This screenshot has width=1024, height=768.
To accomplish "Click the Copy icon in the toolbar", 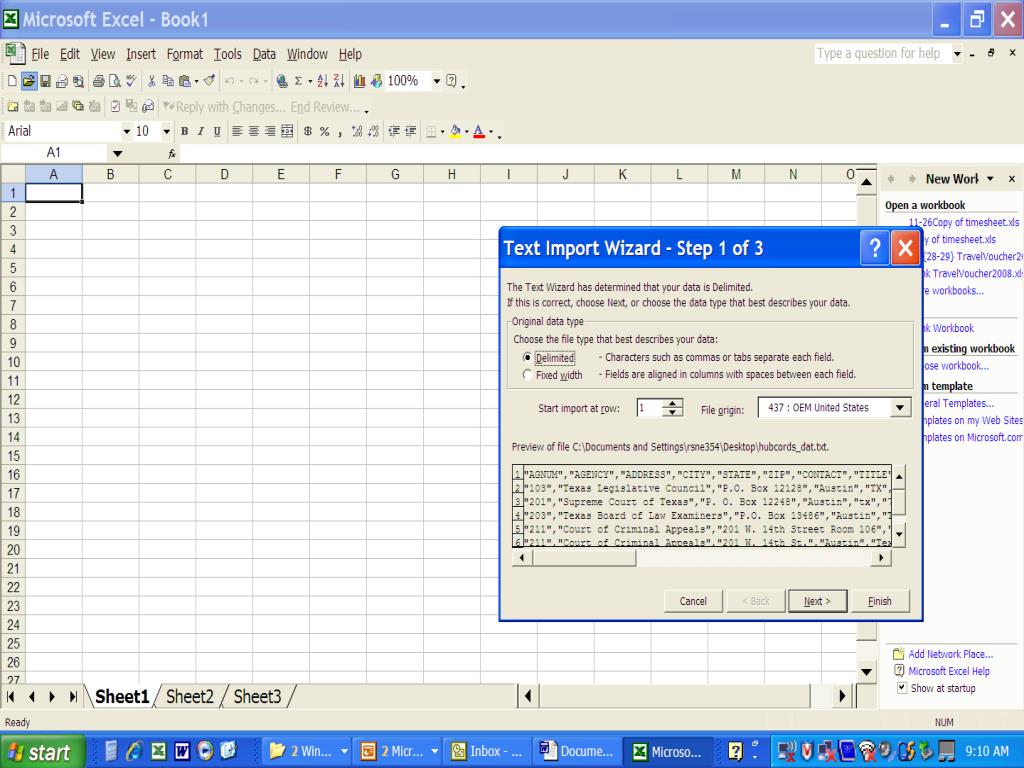I will 168,81.
